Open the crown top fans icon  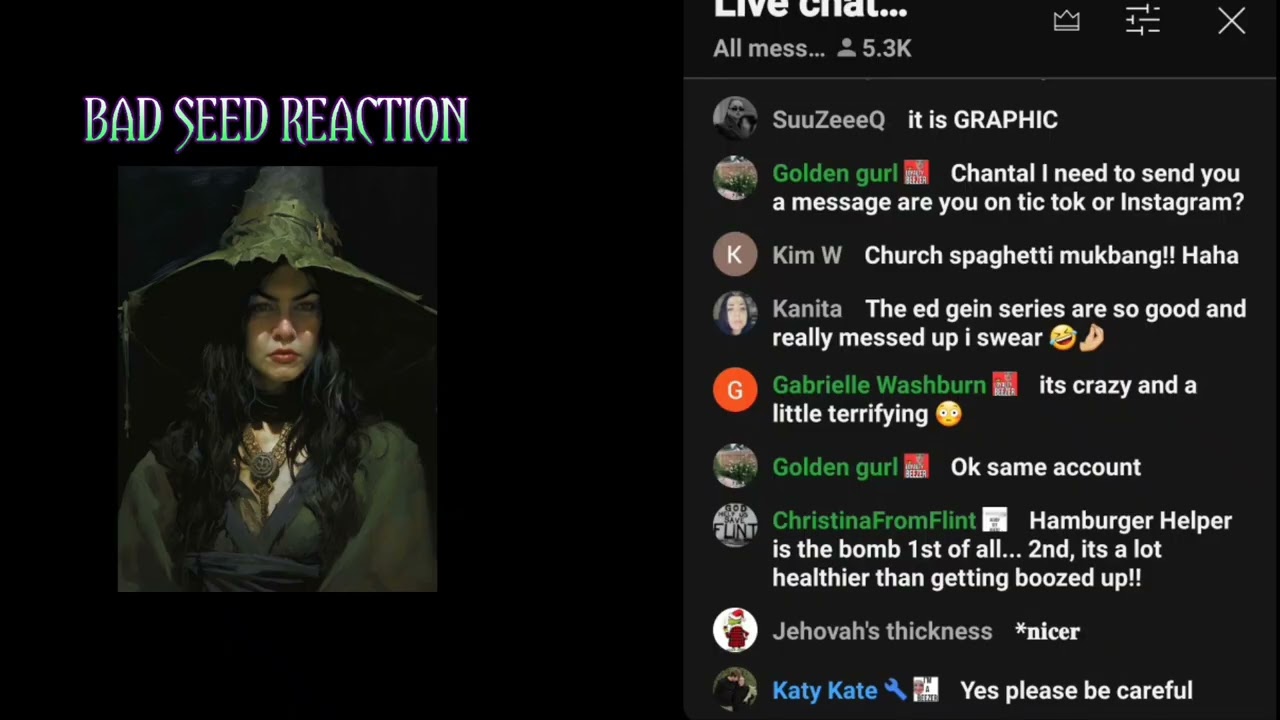point(1067,21)
